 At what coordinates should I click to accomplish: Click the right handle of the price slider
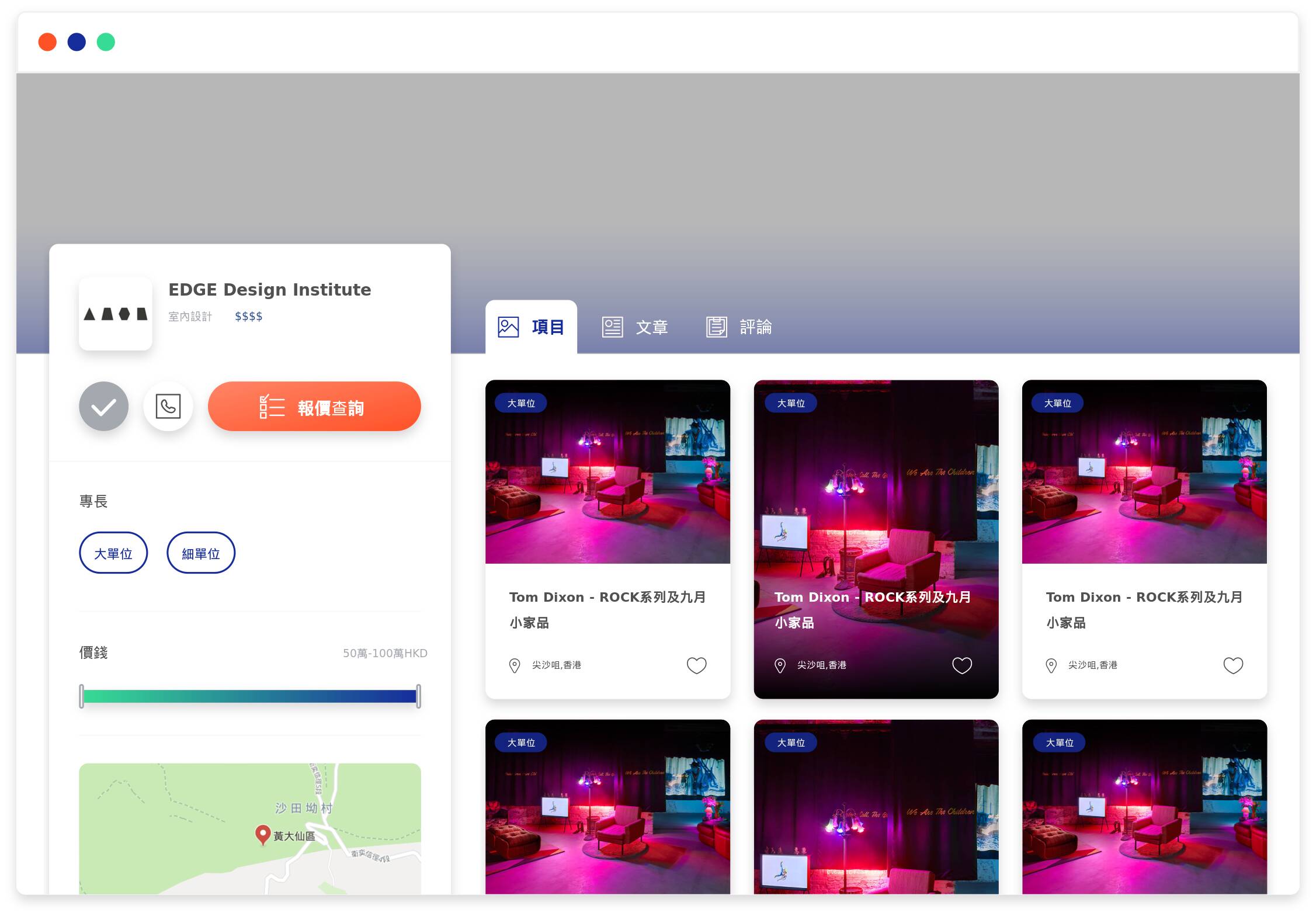[418, 696]
